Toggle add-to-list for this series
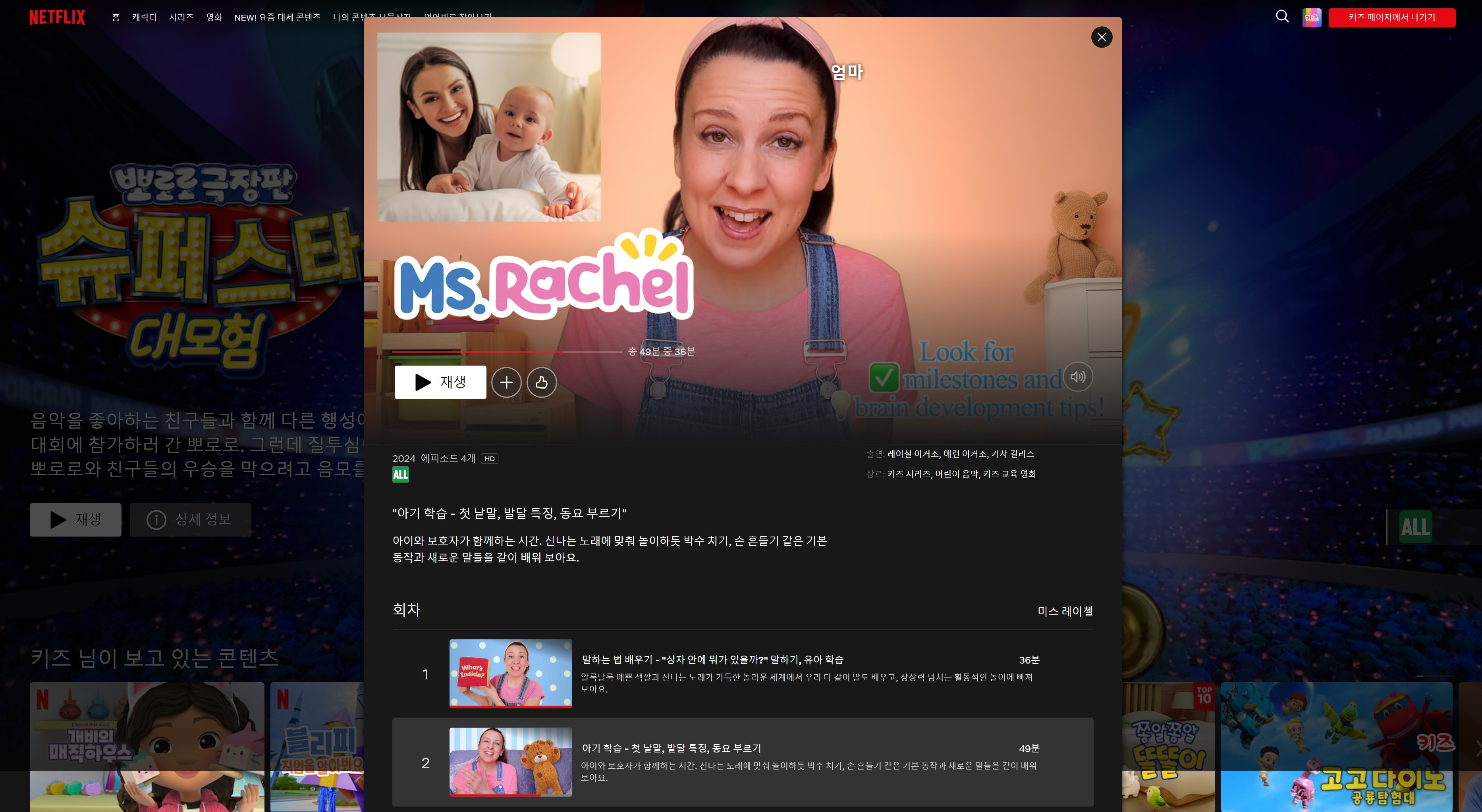1482x812 pixels. click(506, 382)
